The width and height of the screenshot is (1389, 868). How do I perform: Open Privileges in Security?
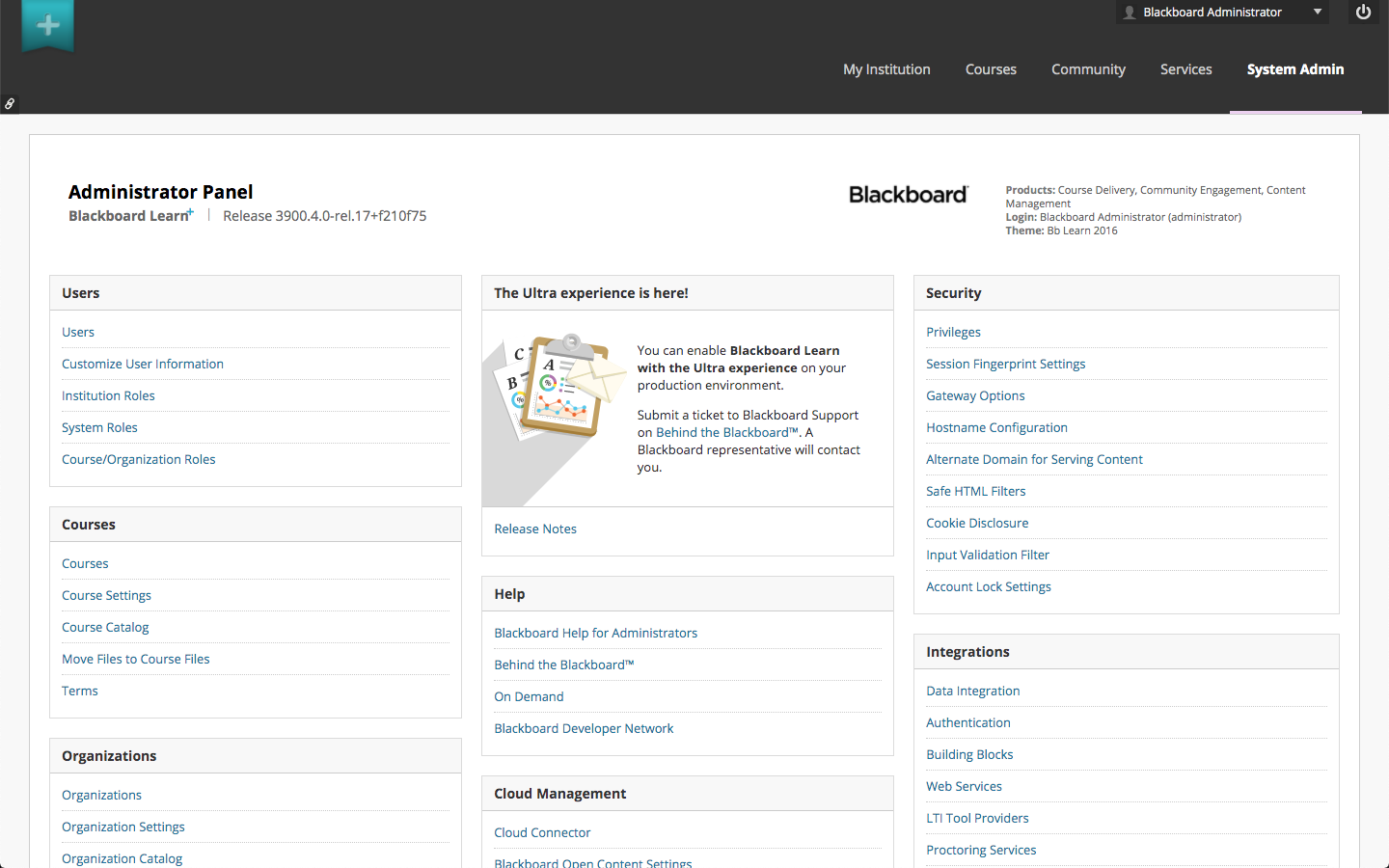click(x=953, y=332)
